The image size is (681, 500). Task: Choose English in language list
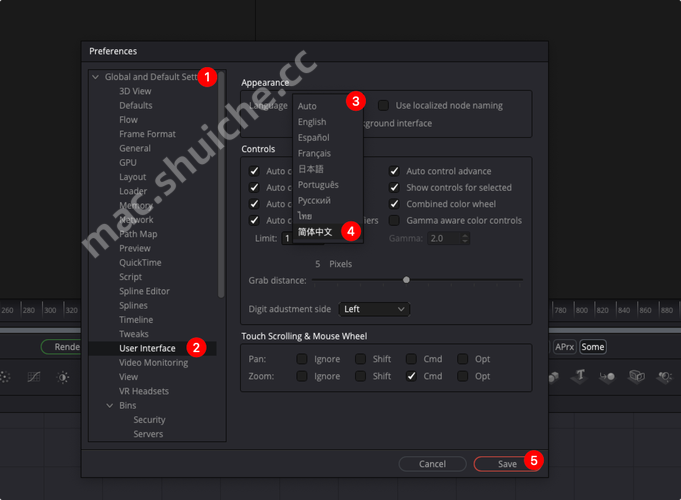point(312,122)
